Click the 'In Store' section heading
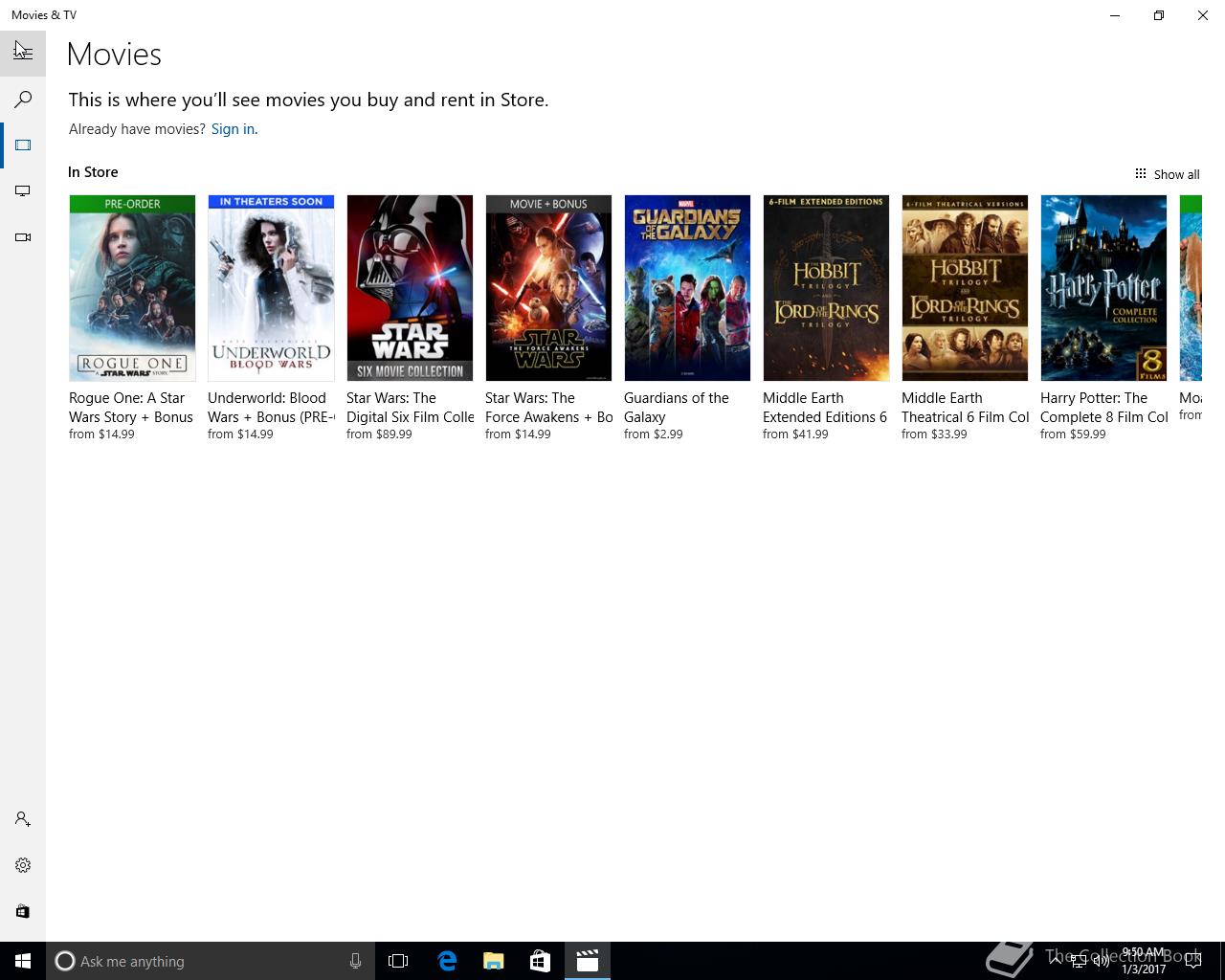1225x980 pixels. (x=93, y=172)
